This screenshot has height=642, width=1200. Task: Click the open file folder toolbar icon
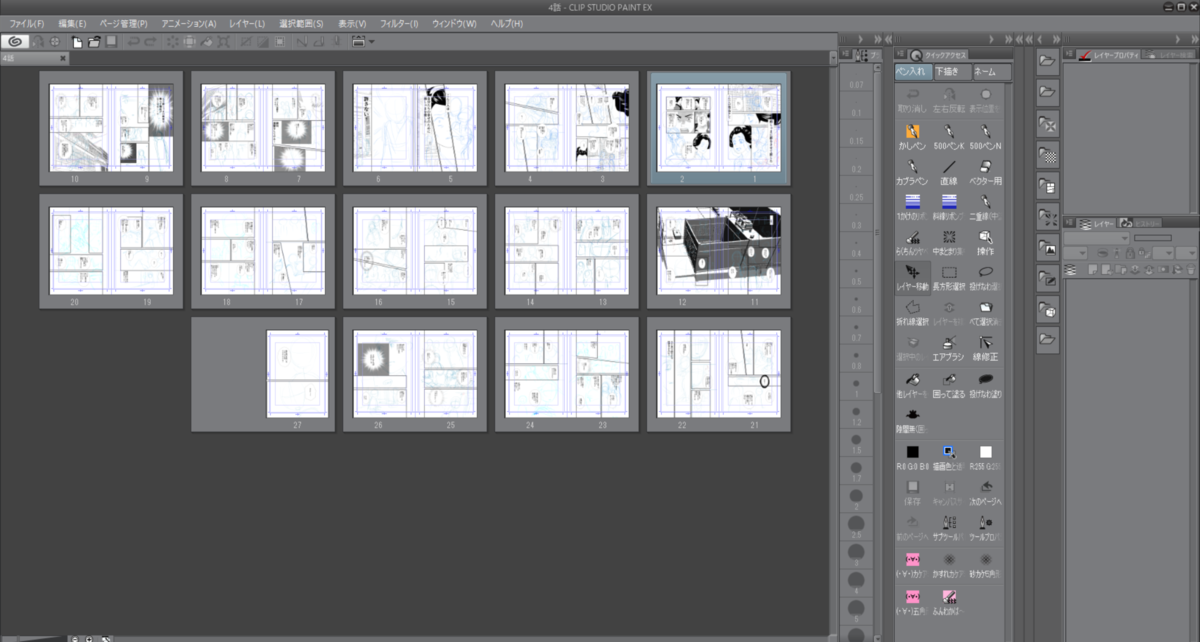tap(94, 42)
